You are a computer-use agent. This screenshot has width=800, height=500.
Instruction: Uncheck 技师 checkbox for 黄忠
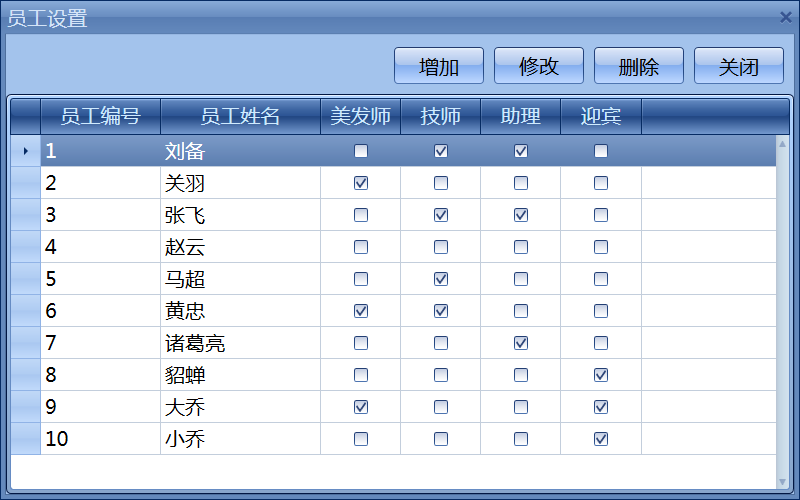[x=441, y=311]
